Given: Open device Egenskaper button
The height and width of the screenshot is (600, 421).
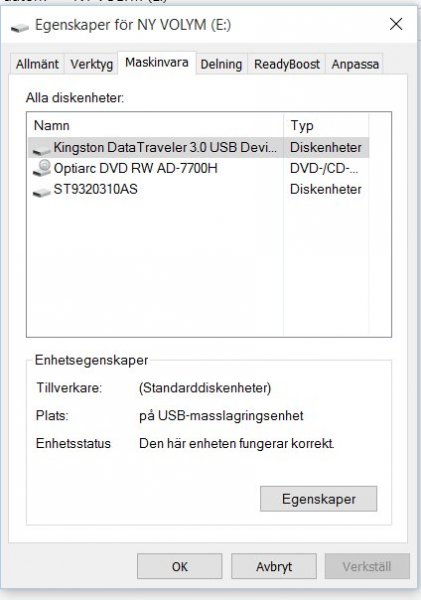Looking at the screenshot, I should point(318,499).
